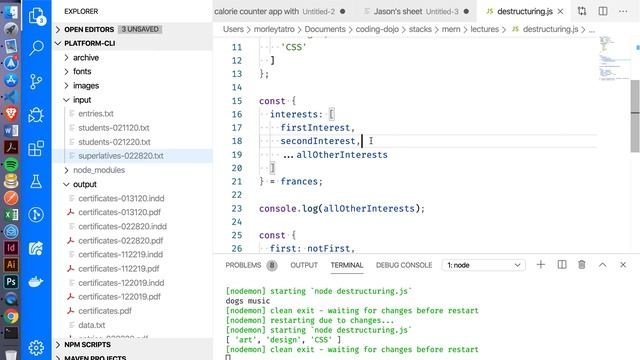Click the coding-dojo breadcrumb
The width and height of the screenshot is (640, 360).
[x=377, y=29]
